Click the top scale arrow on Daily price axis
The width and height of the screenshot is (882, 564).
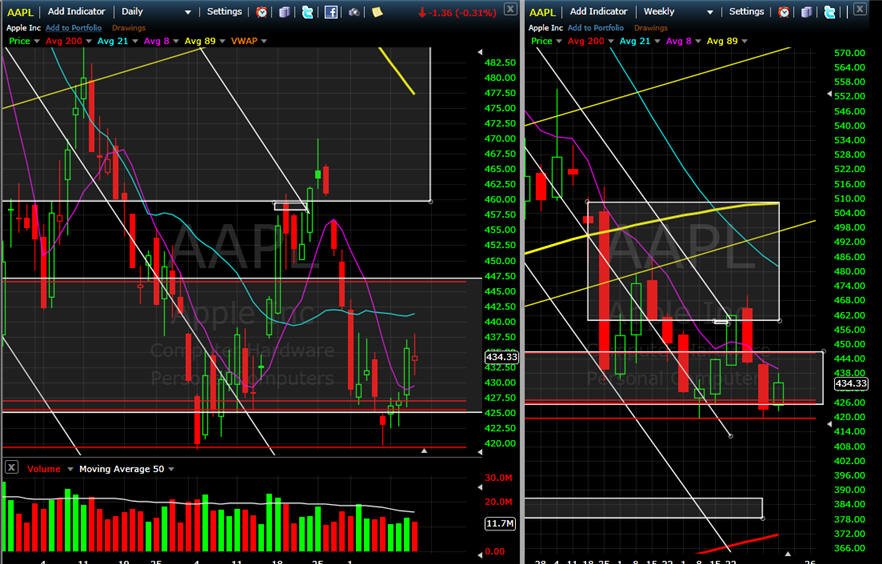click(x=480, y=52)
